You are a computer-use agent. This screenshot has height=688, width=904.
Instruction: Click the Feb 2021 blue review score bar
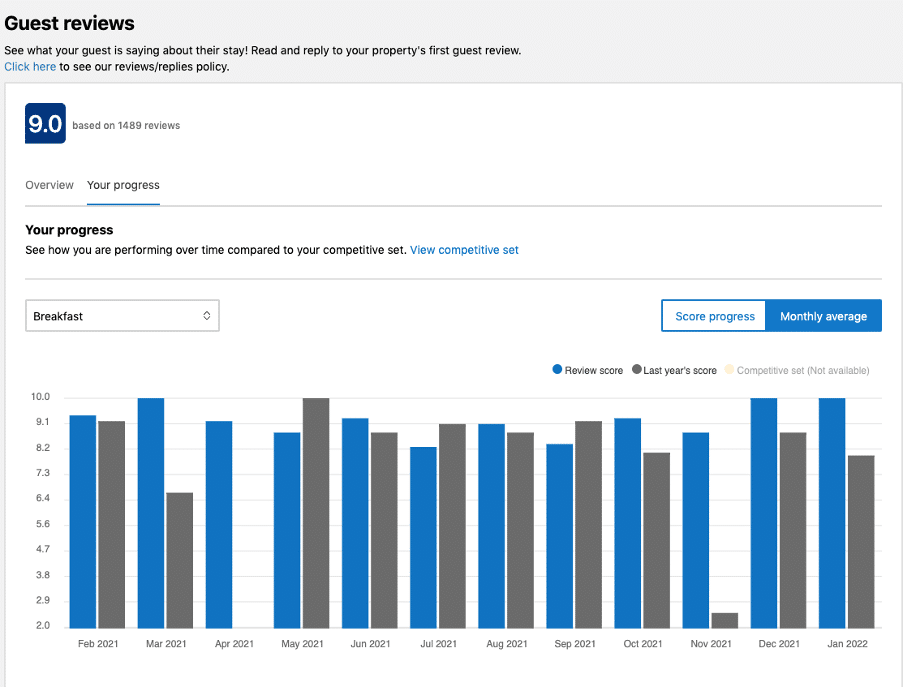(83, 522)
